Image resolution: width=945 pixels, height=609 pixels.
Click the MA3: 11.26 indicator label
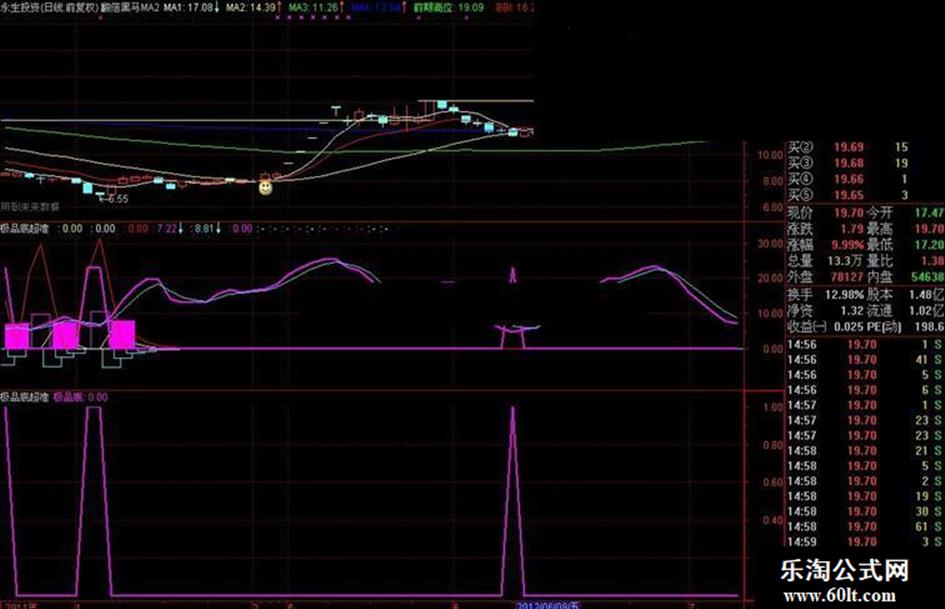click(313, 8)
